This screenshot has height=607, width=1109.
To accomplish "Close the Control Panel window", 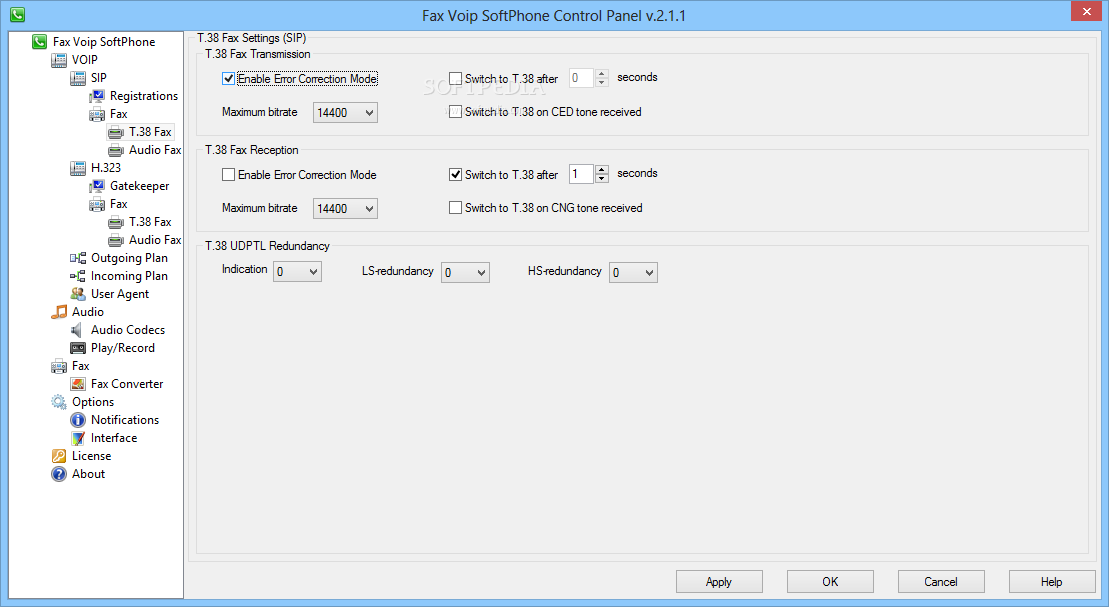I will pos(1086,11).
